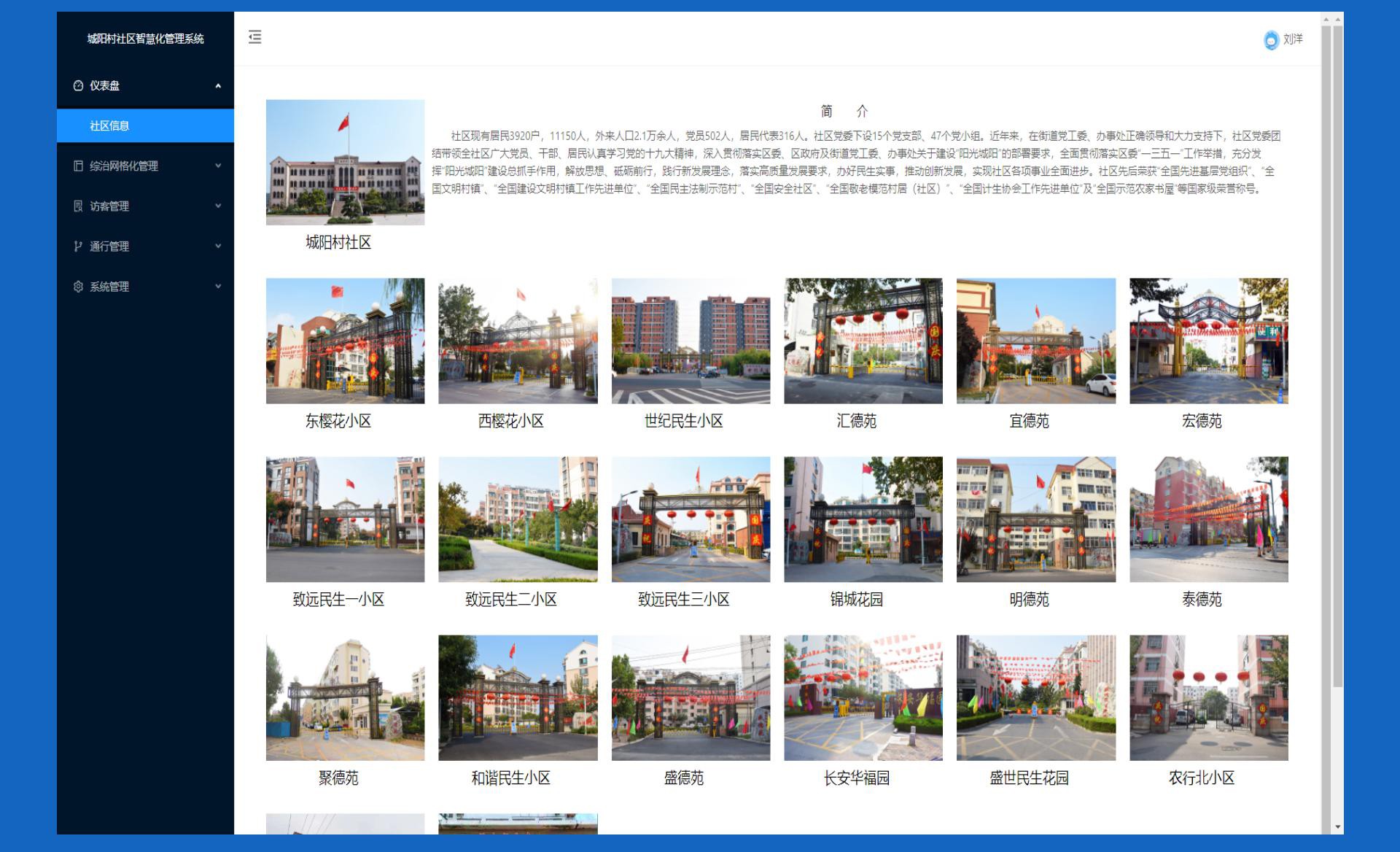The width and height of the screenshot is (1400, 852).
Task: Click the 简介 heading
Action: click(x=844, y=111)
